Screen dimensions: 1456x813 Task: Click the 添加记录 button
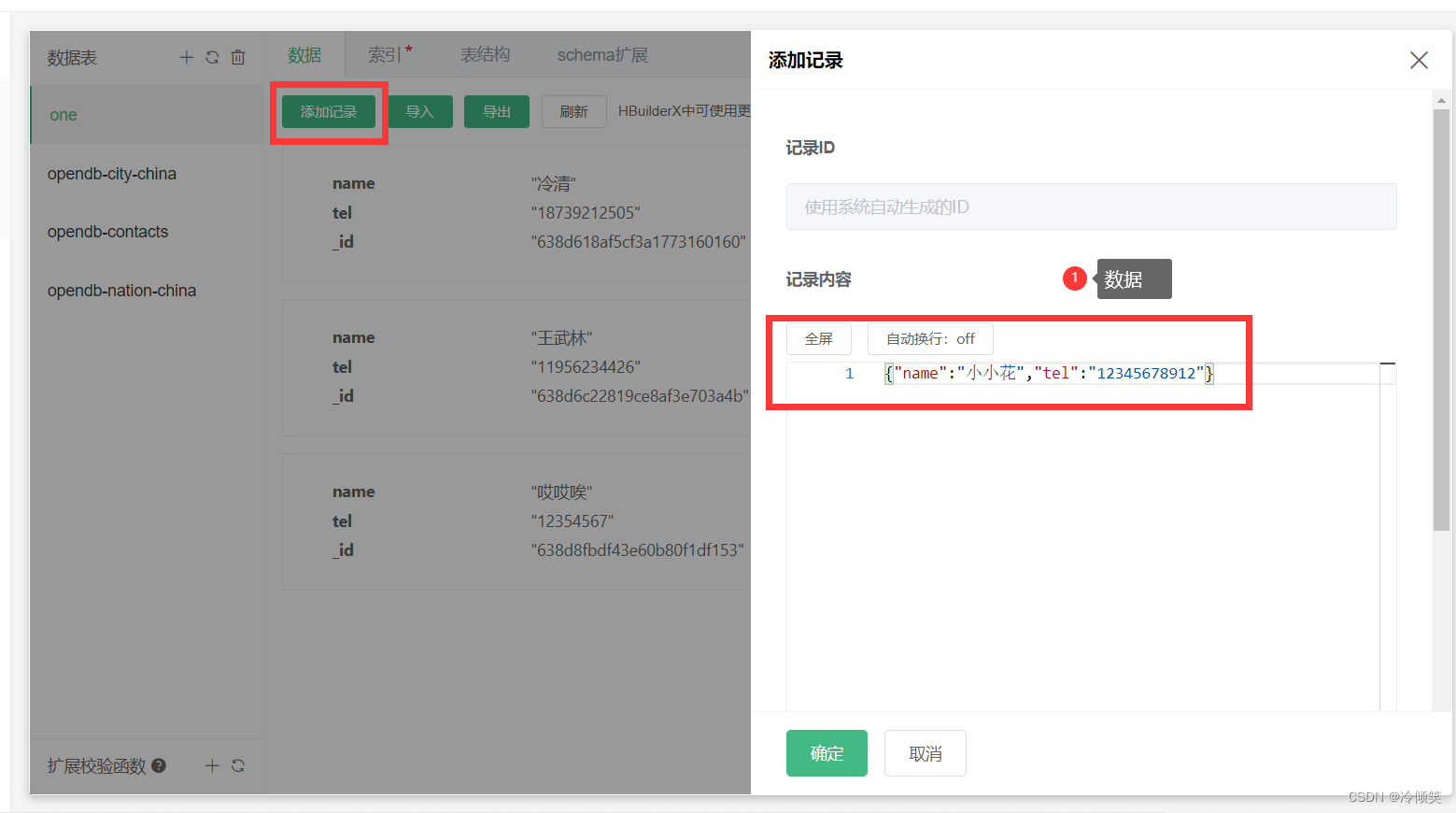coord(329,111)
